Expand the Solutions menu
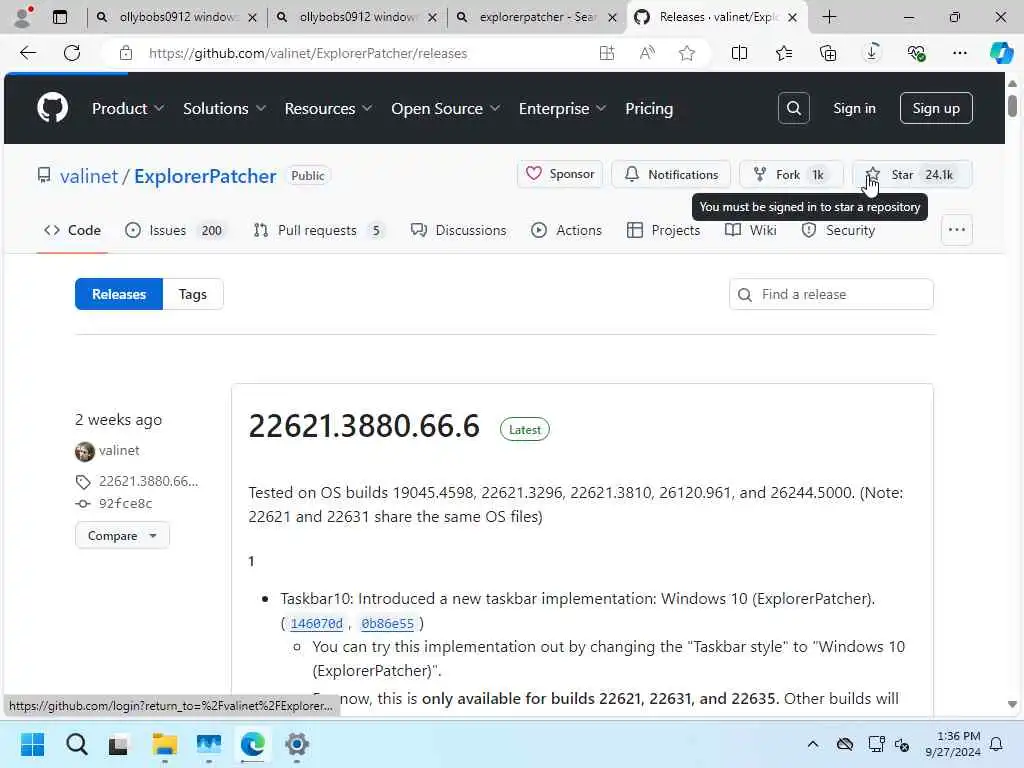This screenshot has width=1024, height=768. click(224, 108)
